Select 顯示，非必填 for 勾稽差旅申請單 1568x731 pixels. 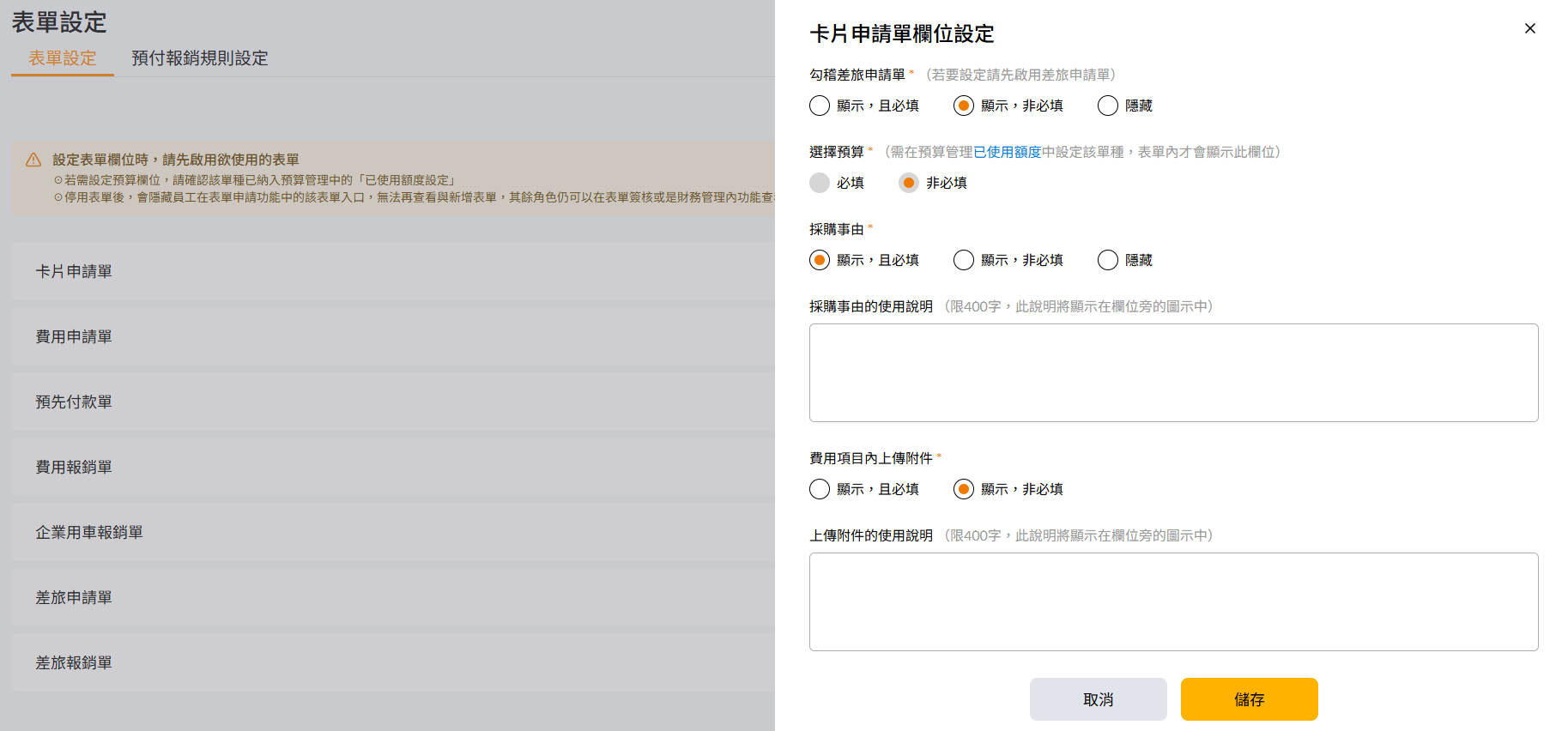click(x=964, y=106)
